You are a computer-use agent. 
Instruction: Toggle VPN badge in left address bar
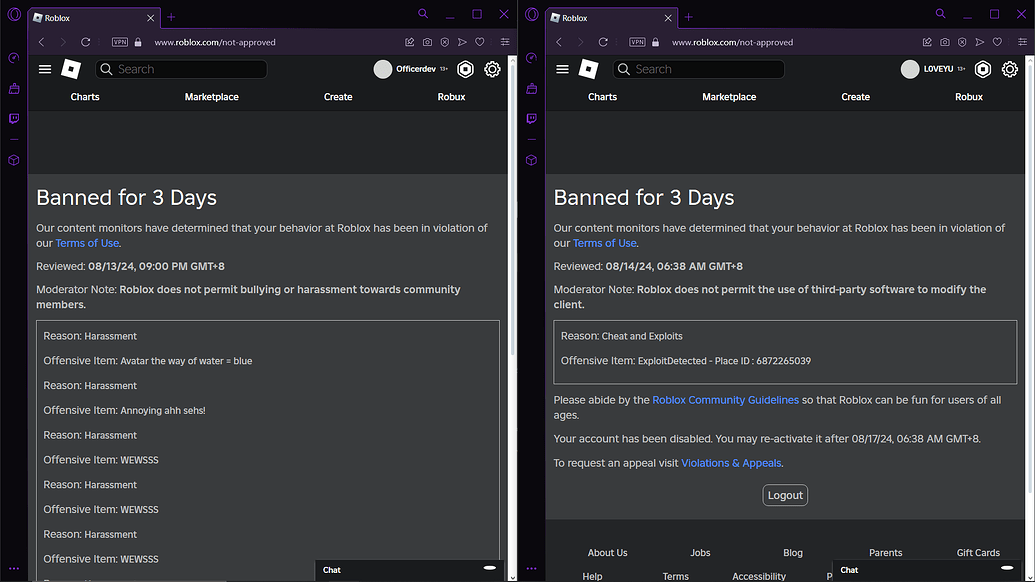(x=120, y=42)
